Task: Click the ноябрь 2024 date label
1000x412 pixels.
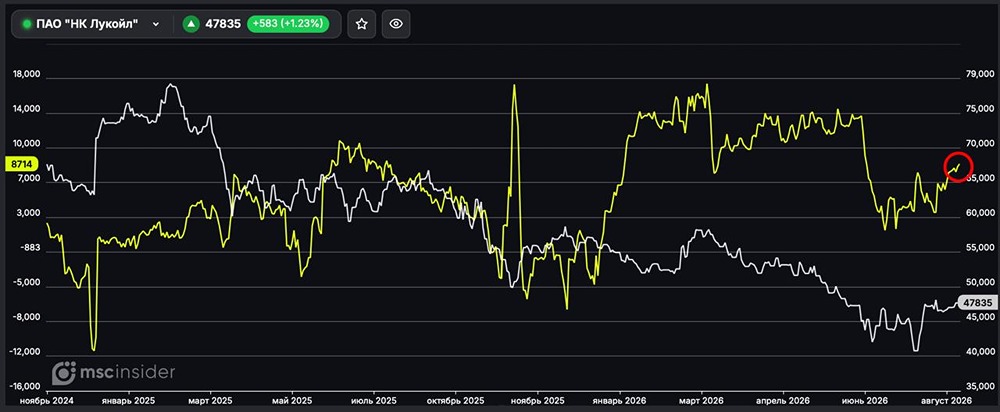Action: [47, 401]
